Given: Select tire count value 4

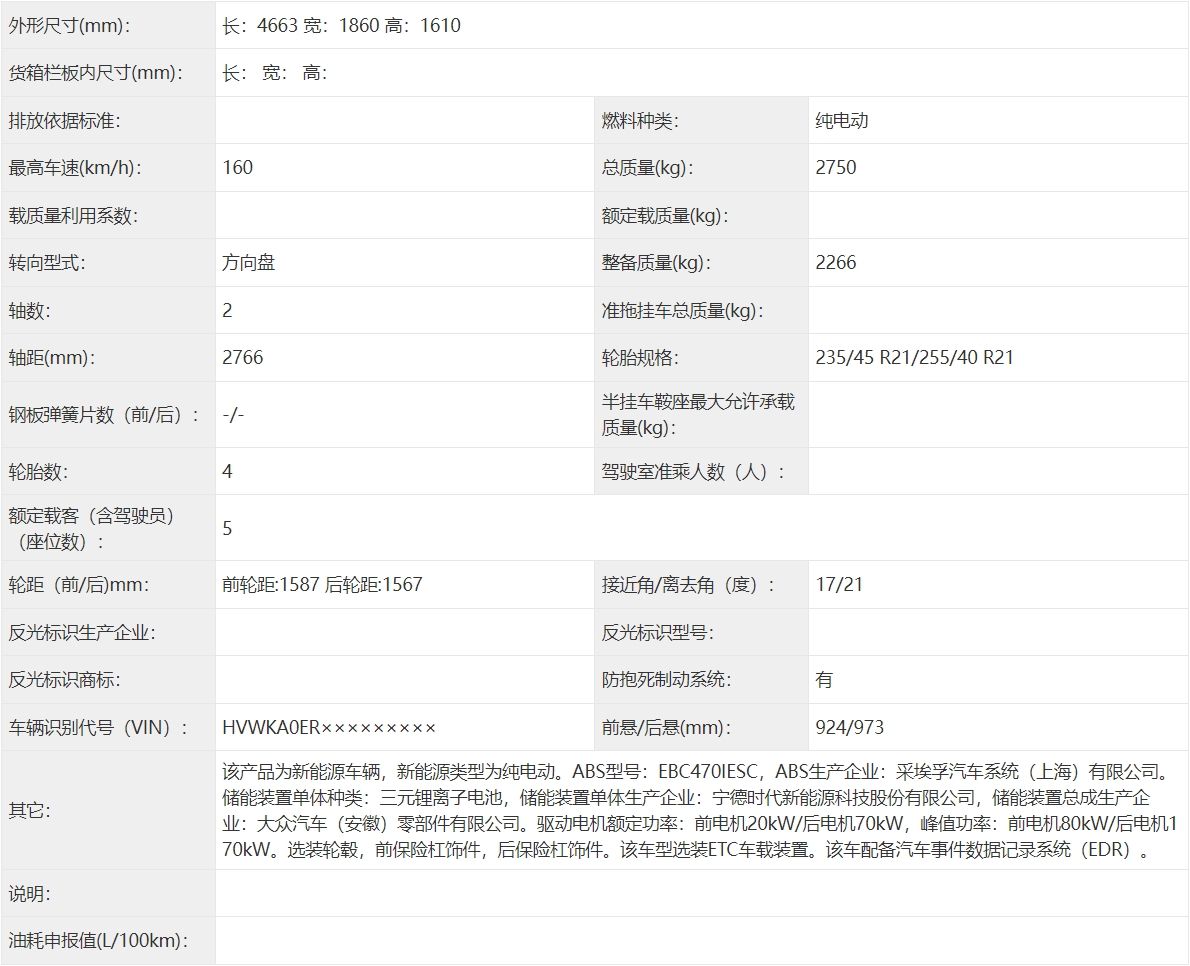Looking at the screenshot, I should 227,471.
